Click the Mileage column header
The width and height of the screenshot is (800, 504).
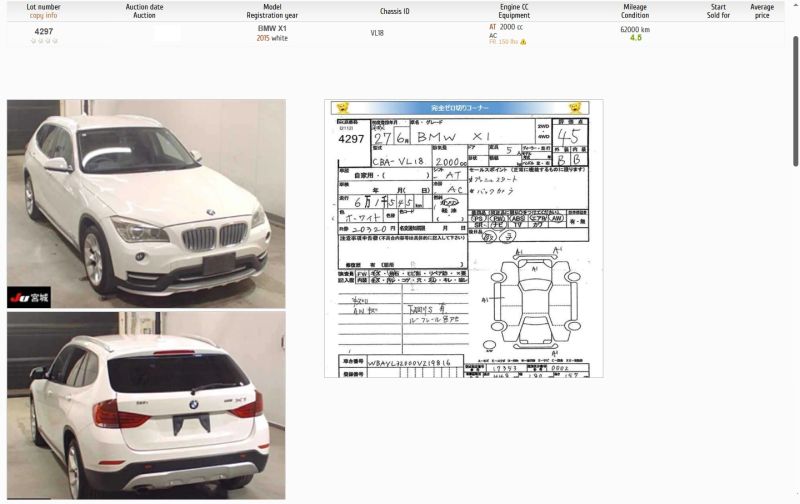635,7
